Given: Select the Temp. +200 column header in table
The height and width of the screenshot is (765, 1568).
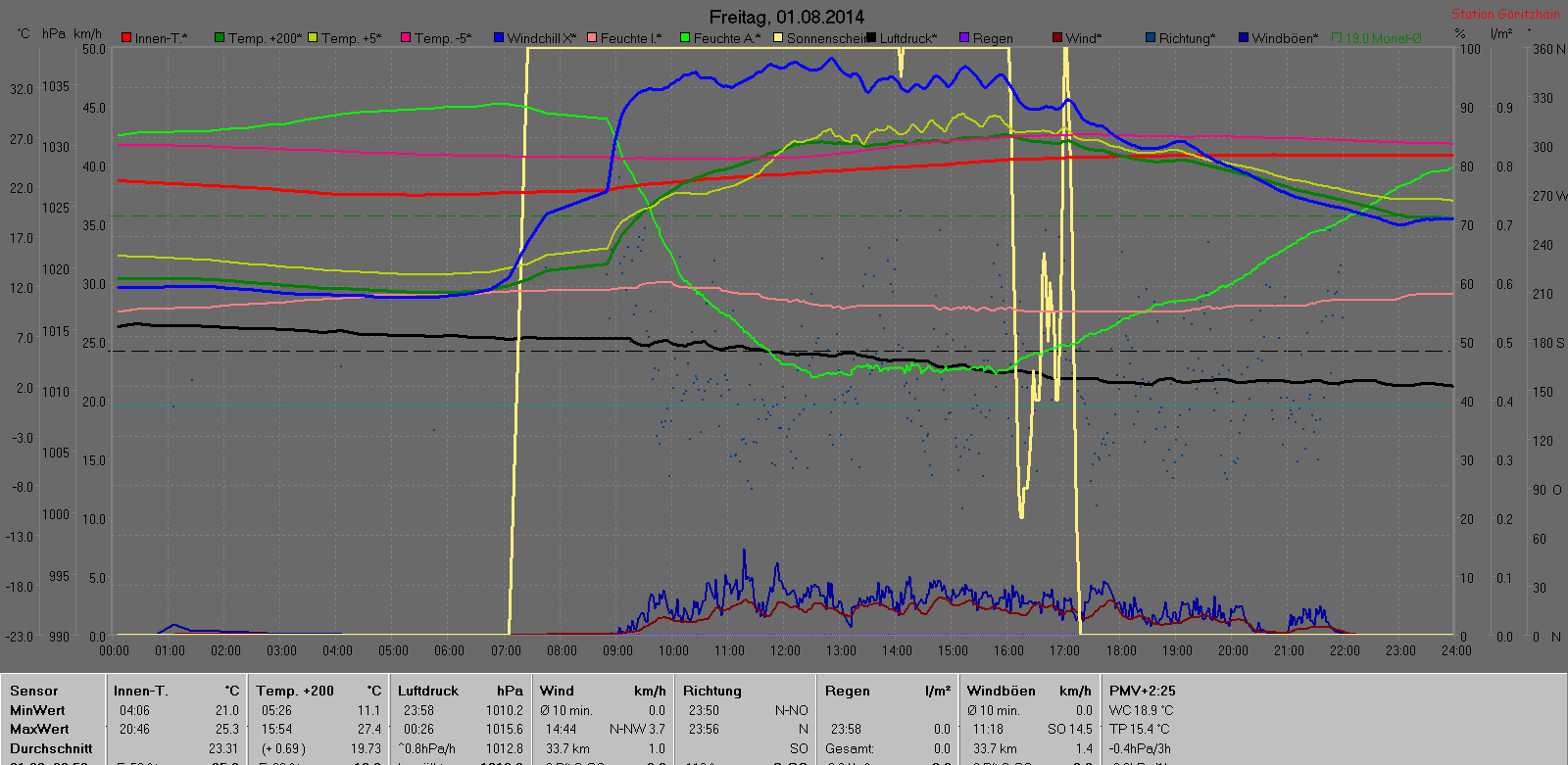Looking at the screenshot, I should [x=295, y=691].
